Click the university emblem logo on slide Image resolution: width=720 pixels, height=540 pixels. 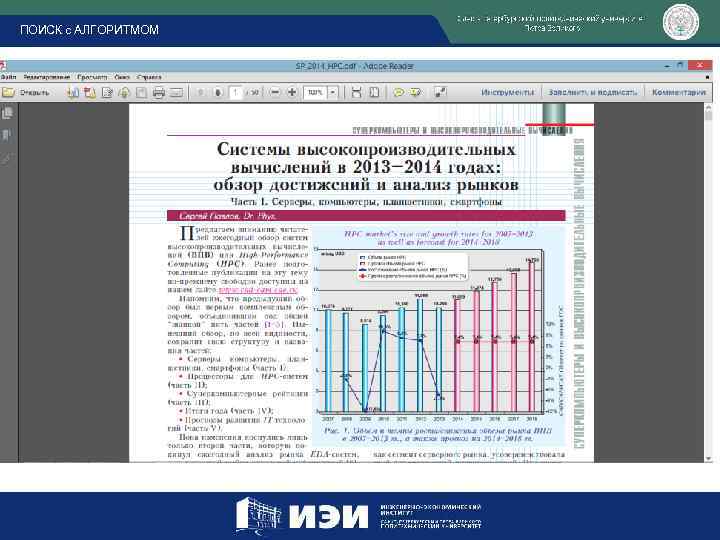[x=681, y=22]
